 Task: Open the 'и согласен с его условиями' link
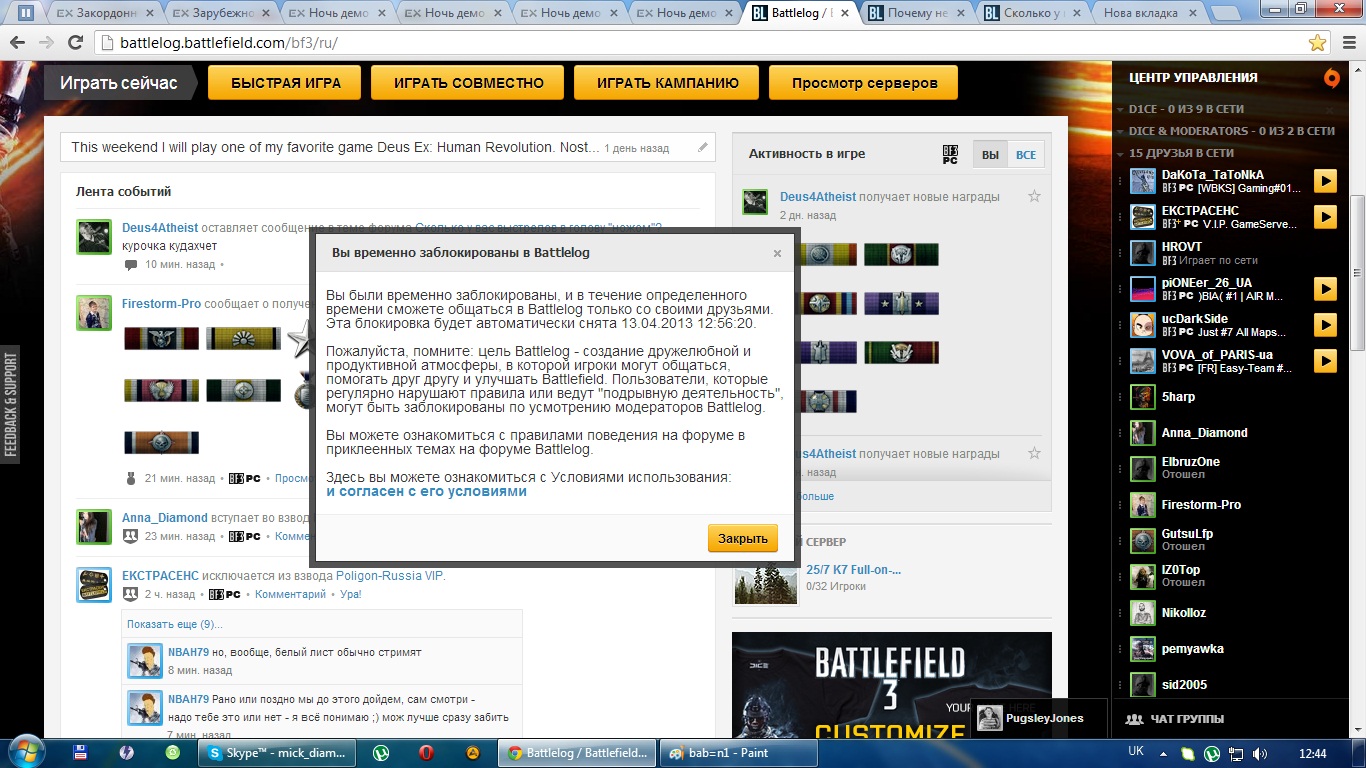click(427, 492)
